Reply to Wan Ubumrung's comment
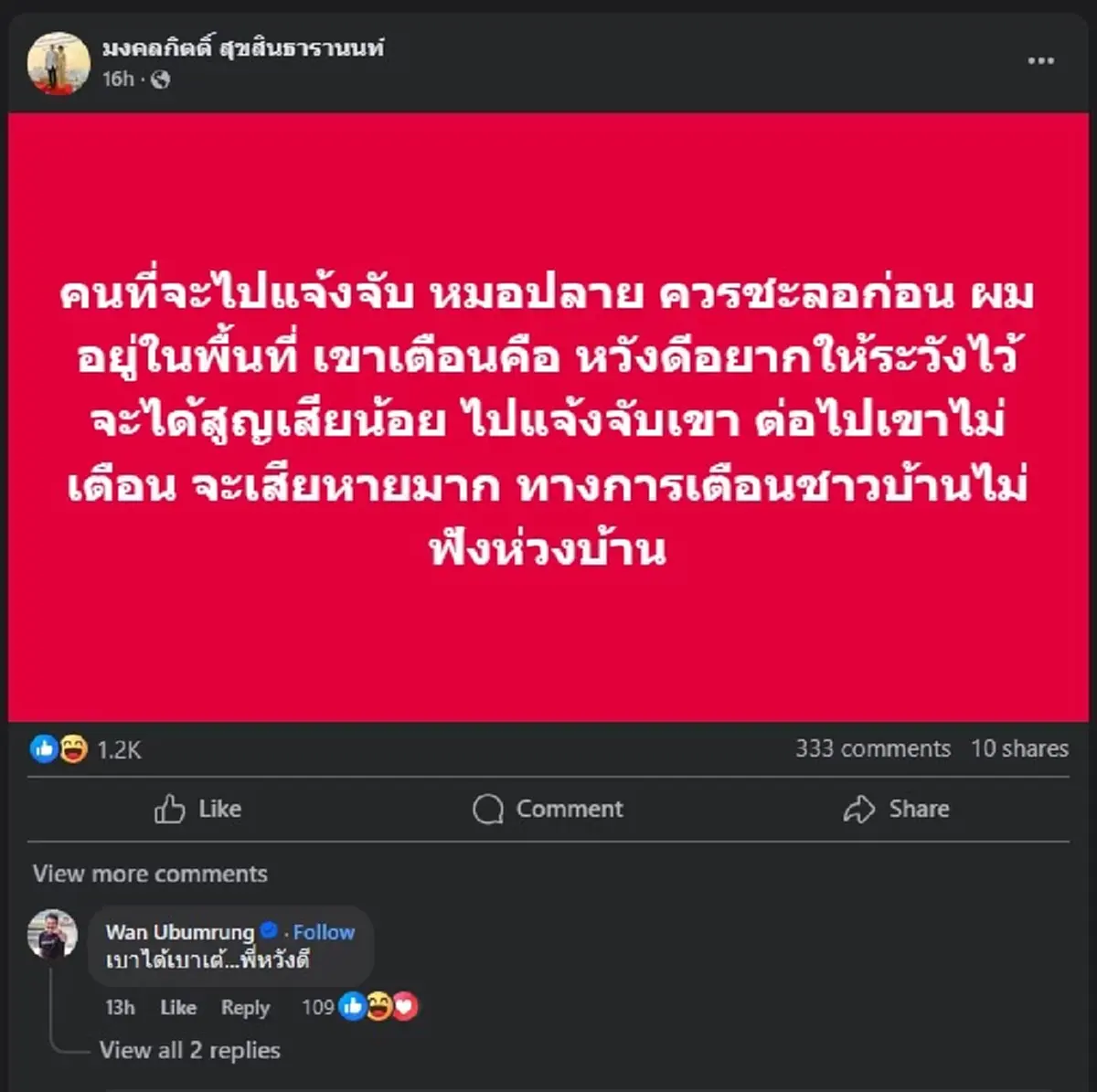The width and height of the screenshot is (1097, 1092). point(244,1007)
